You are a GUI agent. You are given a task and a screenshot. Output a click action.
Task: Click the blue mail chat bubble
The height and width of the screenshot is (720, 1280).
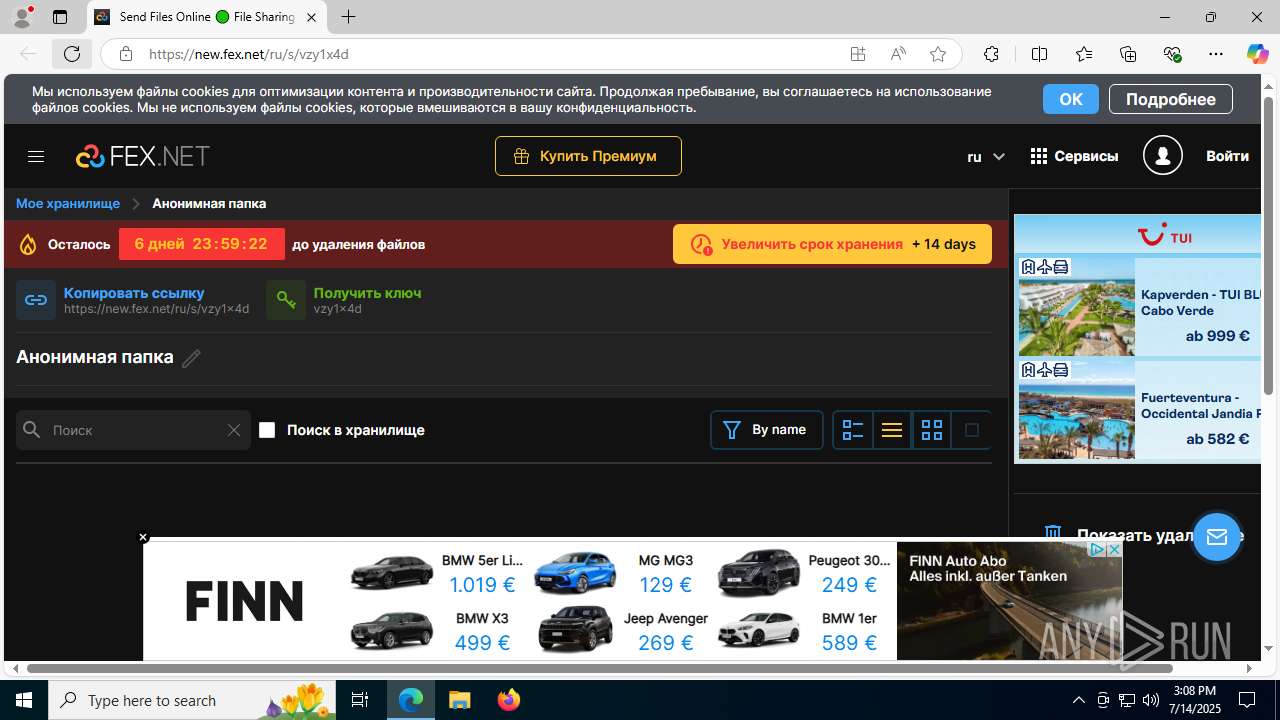[x=1216, y=537]
